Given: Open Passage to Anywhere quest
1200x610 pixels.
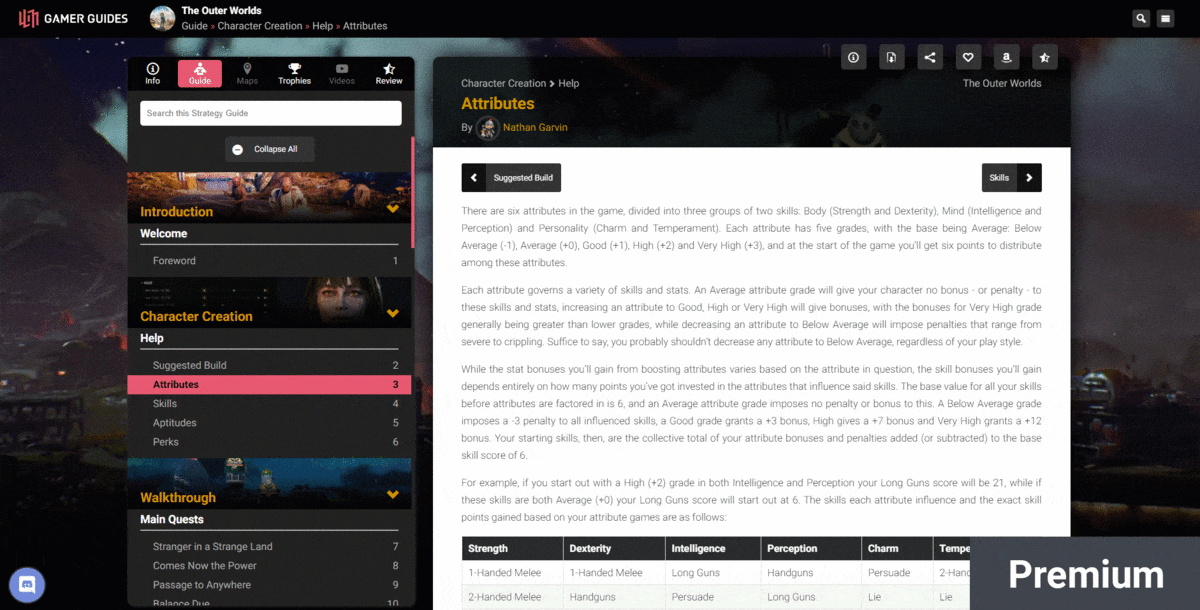Looking at the screenshot, I should (269, 585).
